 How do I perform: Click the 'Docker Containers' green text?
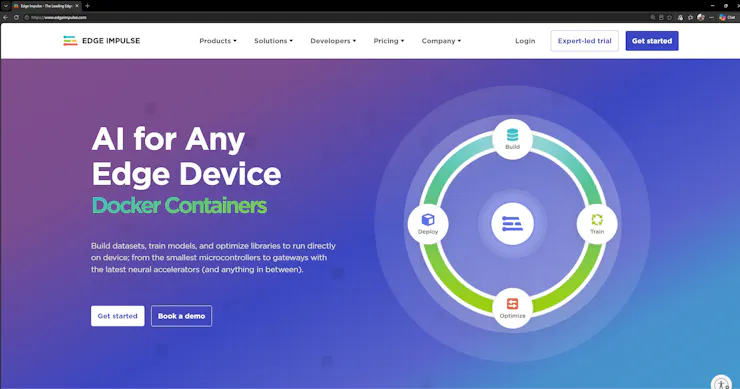[x=179, y=205]
